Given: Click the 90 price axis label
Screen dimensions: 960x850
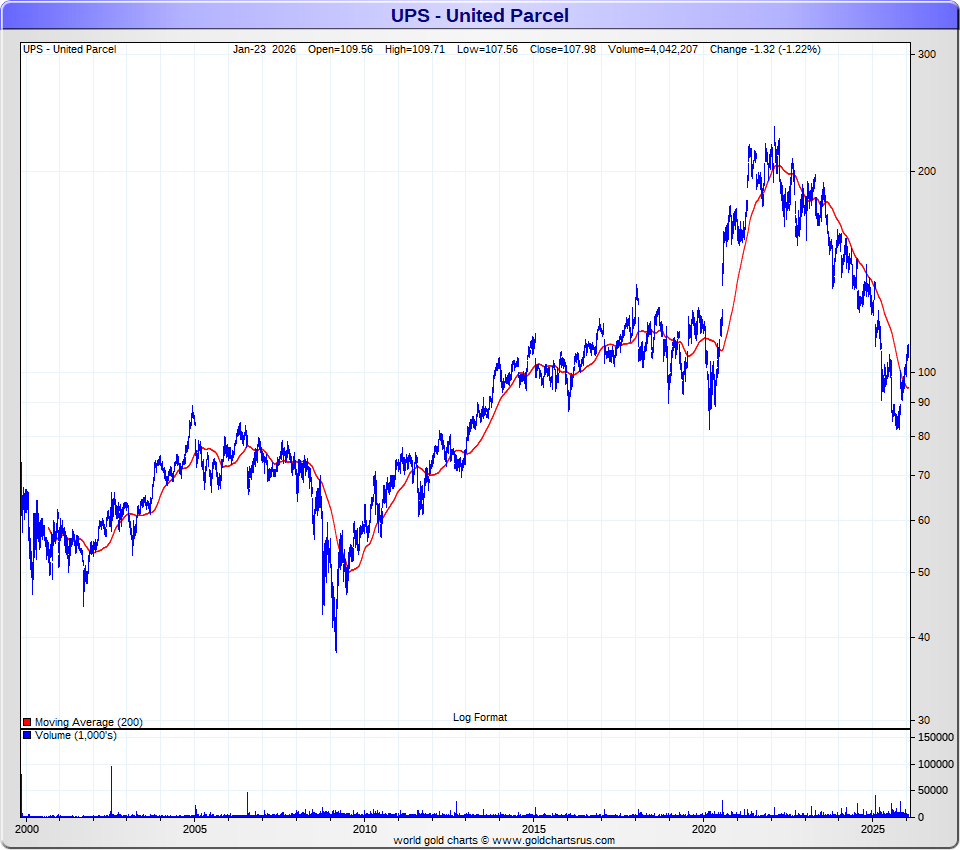Looking at the screenshot, I should (924, 402).
